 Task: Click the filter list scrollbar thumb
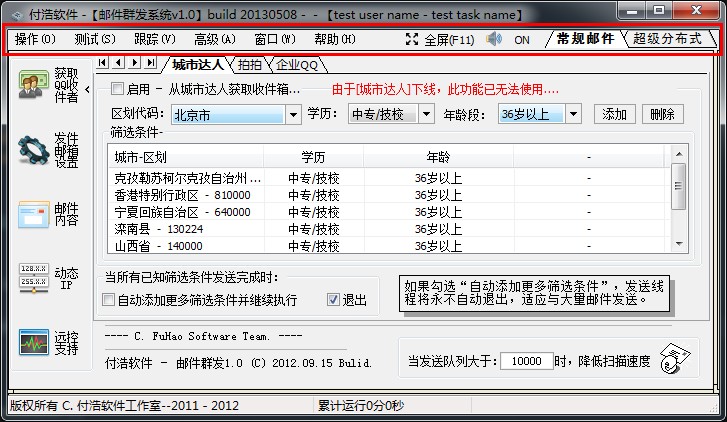(x=678, y=186)
